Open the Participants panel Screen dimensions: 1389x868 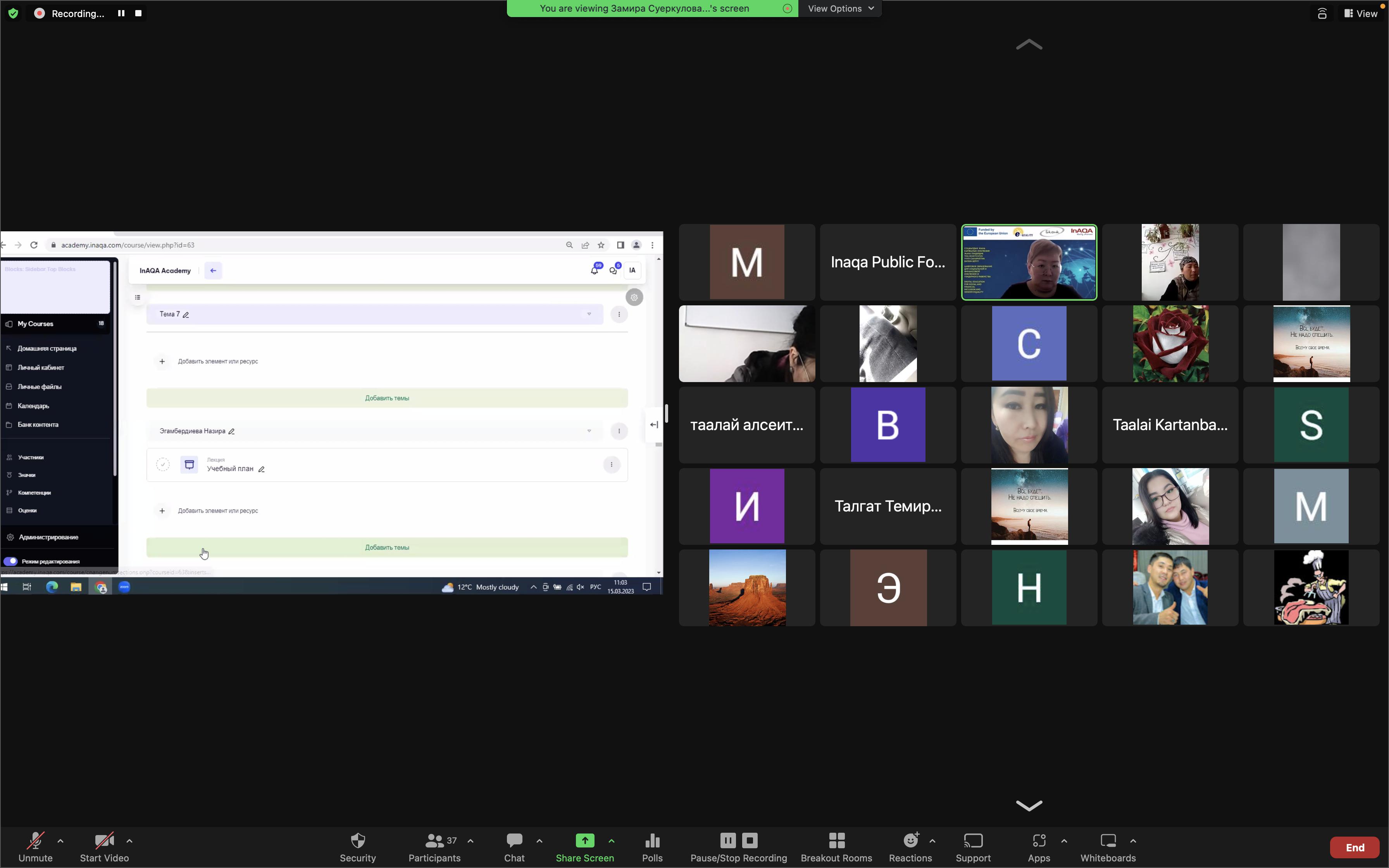click(434, 847)
